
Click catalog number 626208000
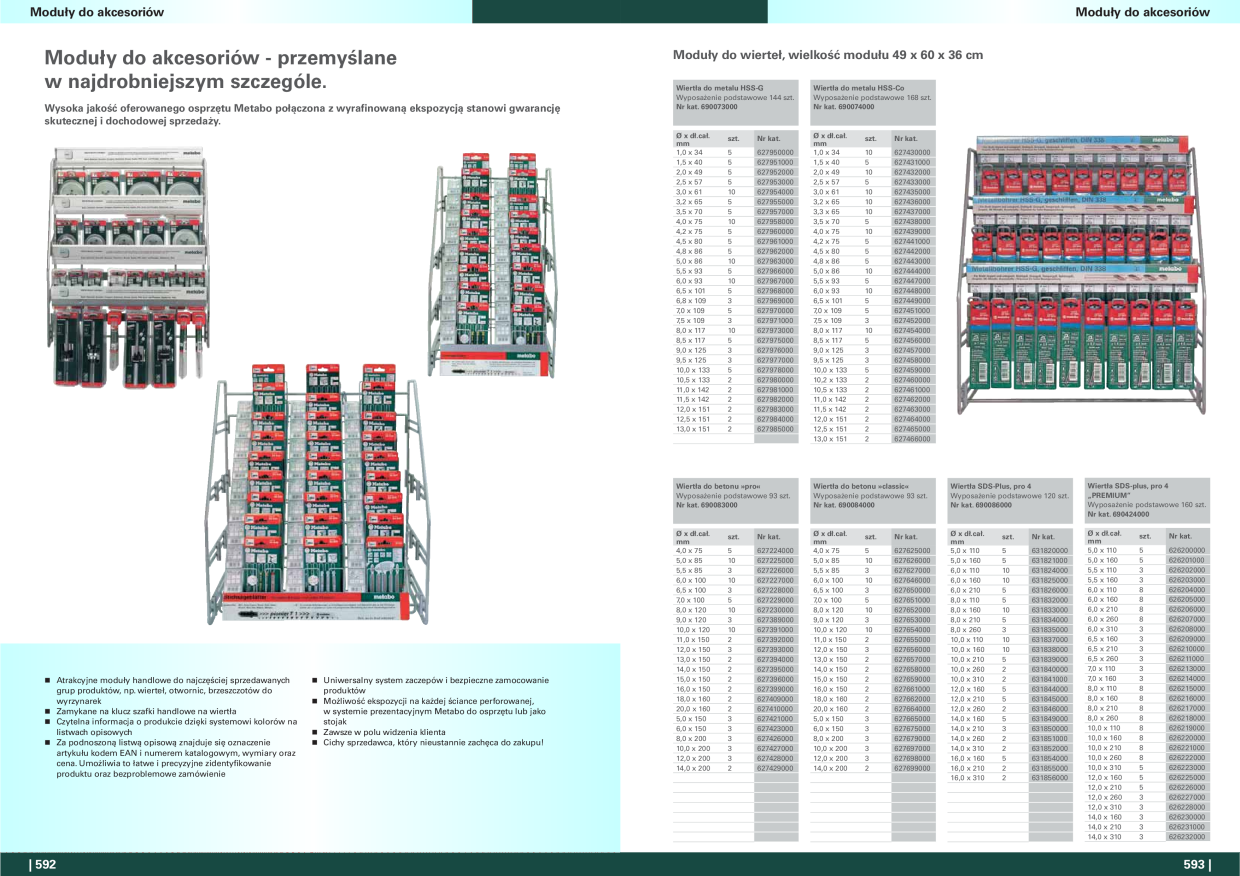[1187, 629]
